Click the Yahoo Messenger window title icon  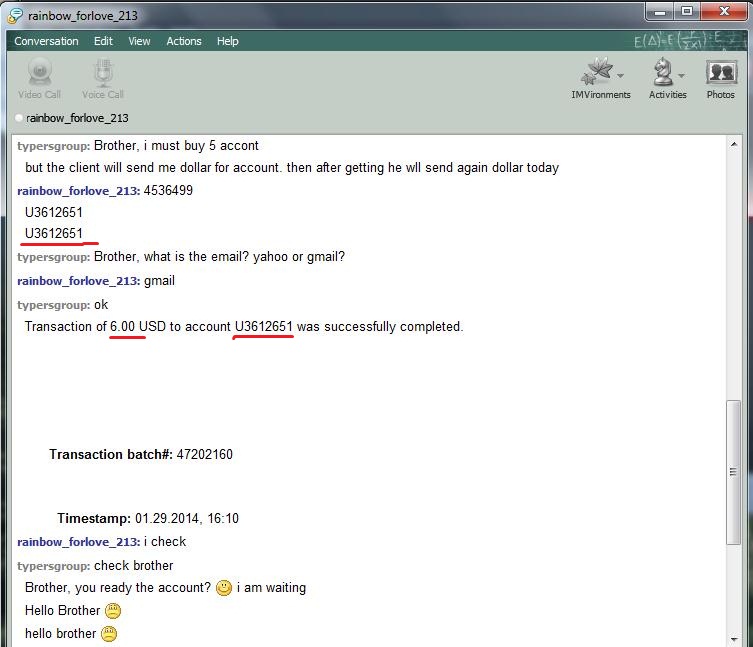[x=14, y=16]
